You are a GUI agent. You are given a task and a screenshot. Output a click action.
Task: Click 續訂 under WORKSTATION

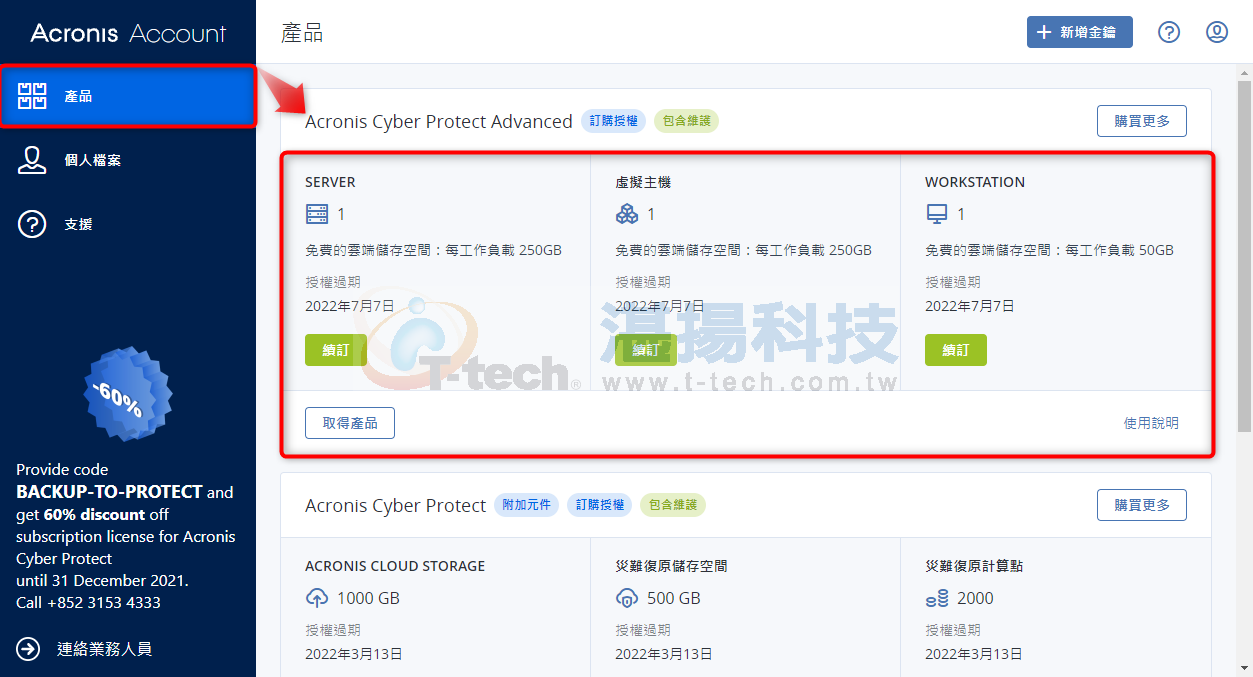point(956,350)
